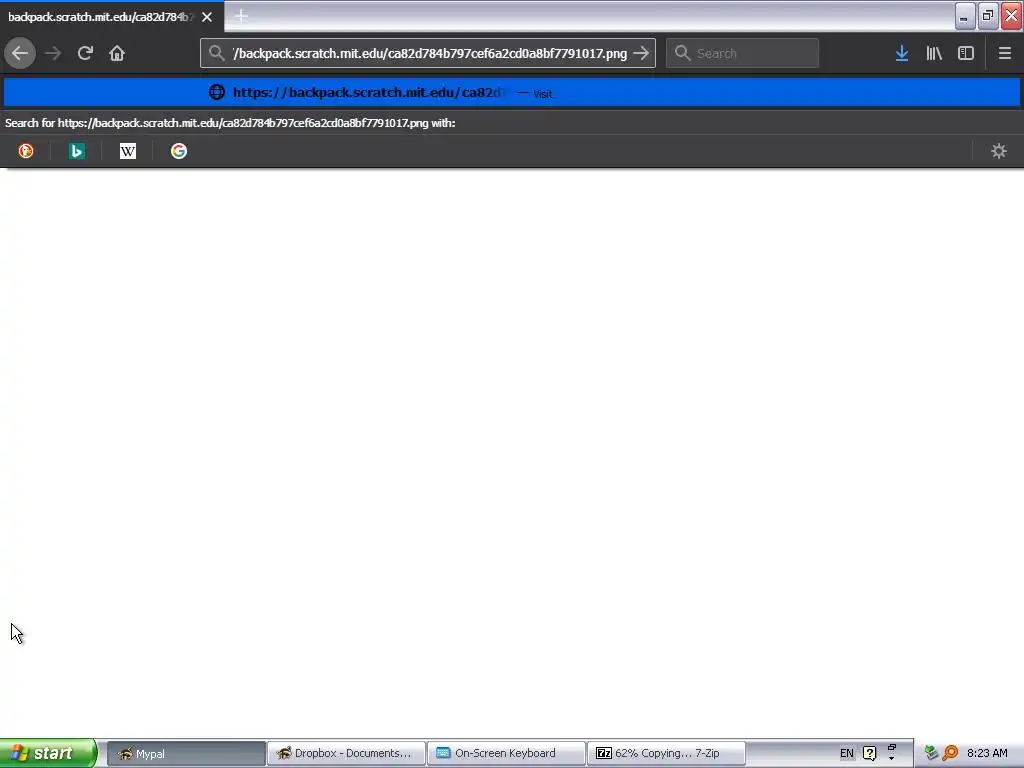Click the Search box field
The height and width of the screenshot is (768, 1024).
point(742,53)
